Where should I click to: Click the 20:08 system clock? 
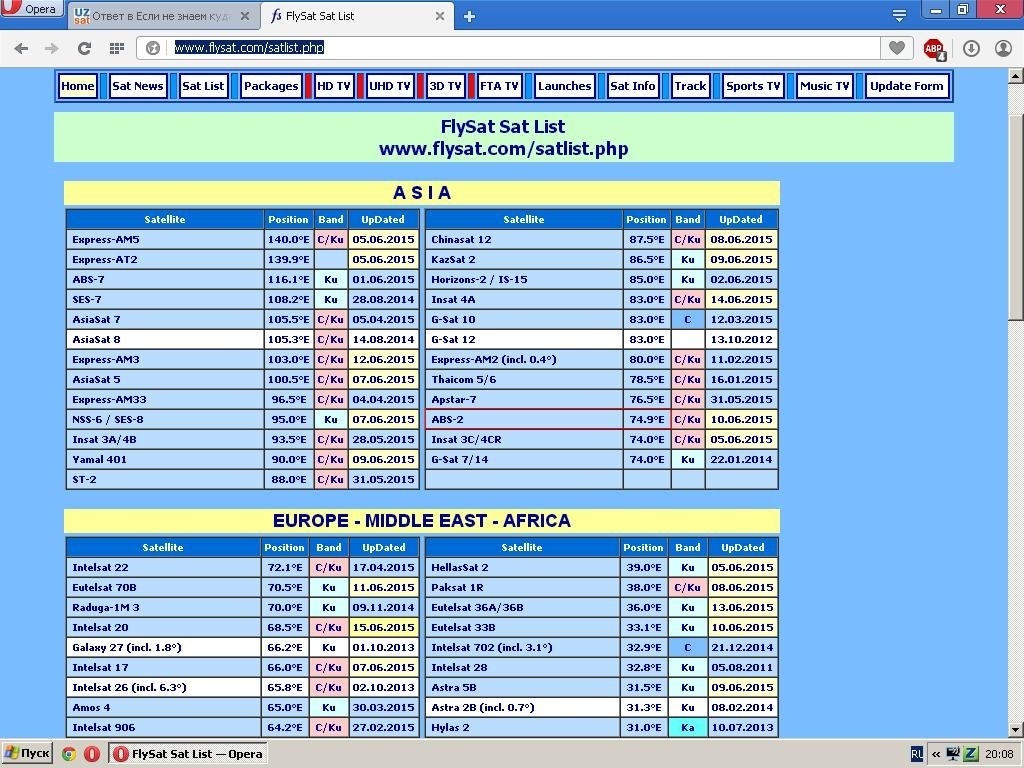999,754
